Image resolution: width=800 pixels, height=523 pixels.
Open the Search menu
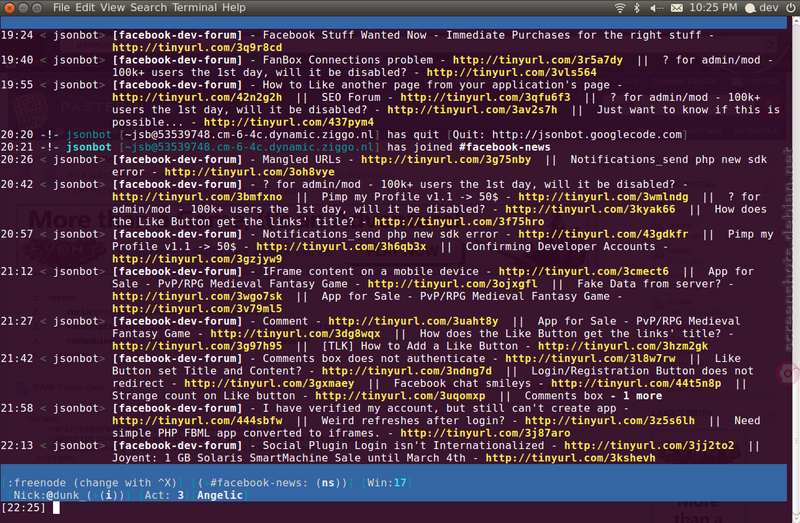(x=148, y=8)
